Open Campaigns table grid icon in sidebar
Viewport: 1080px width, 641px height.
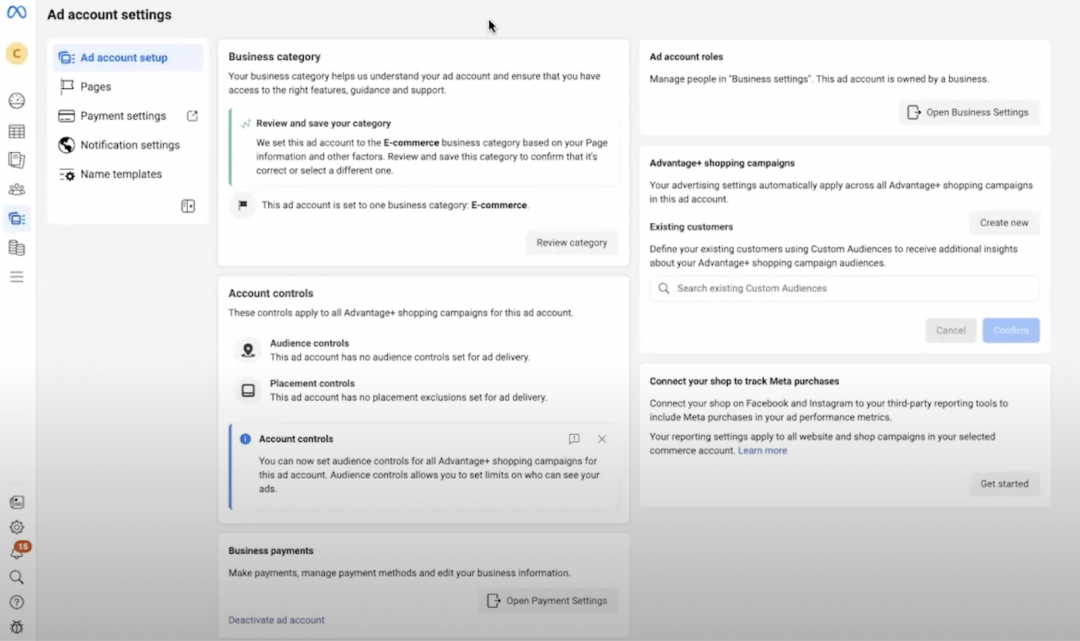(17, 131)
